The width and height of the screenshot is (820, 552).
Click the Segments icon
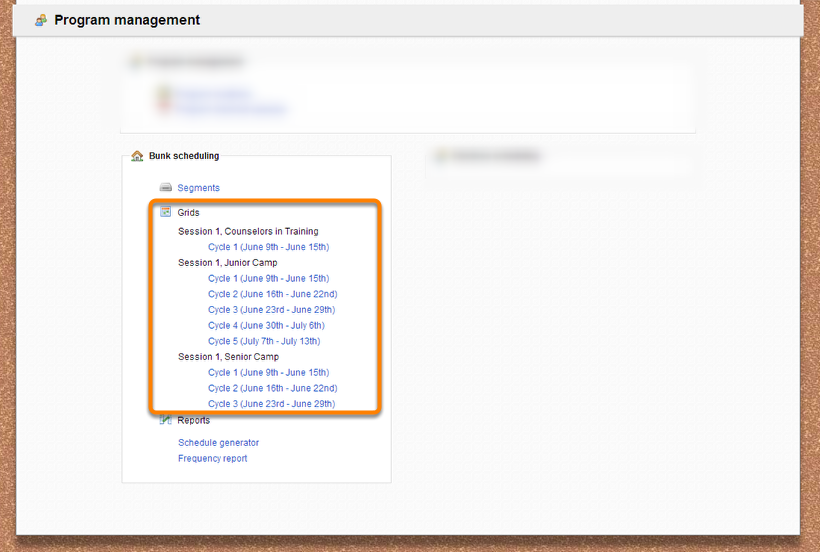point(166,188)
